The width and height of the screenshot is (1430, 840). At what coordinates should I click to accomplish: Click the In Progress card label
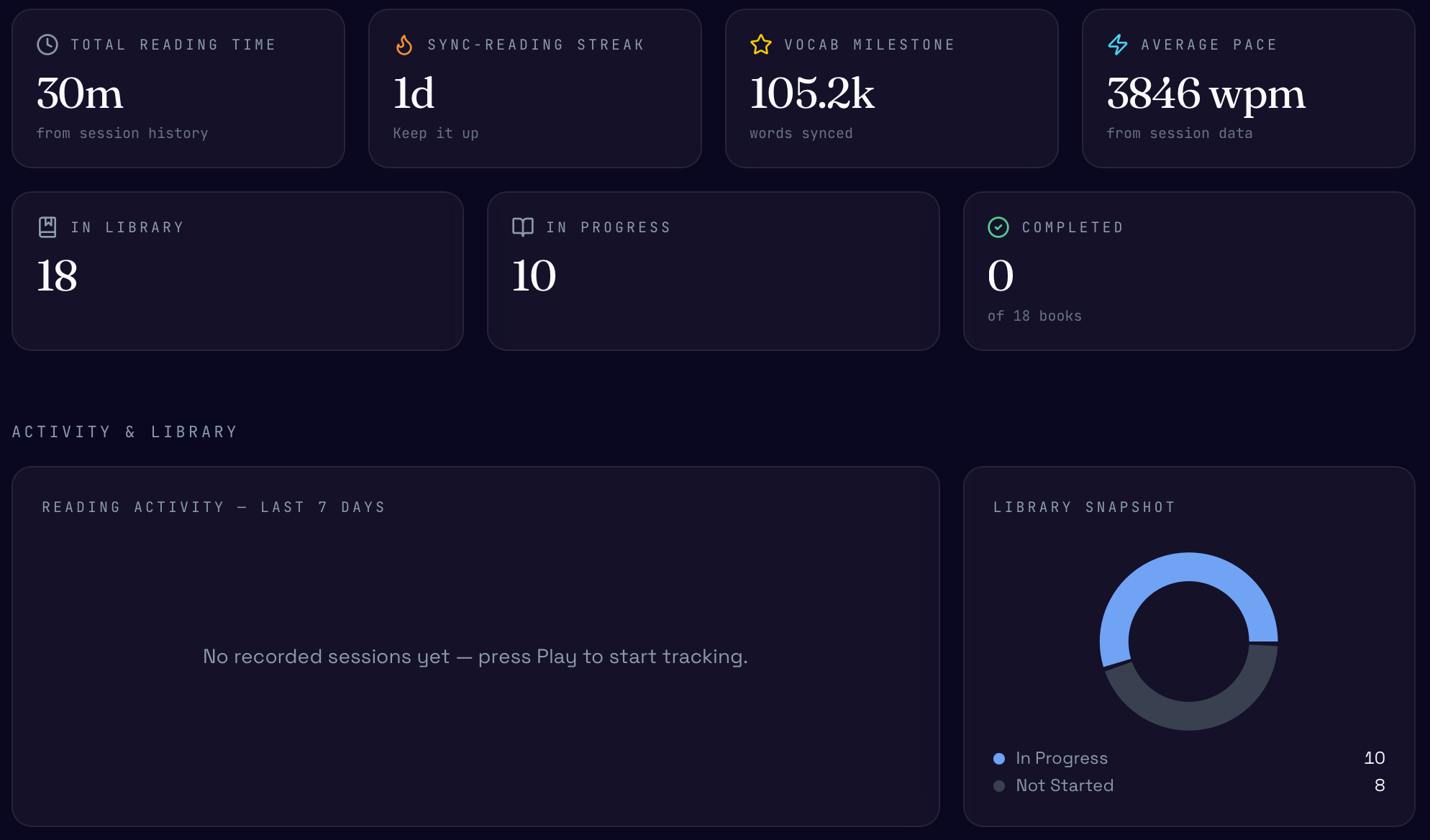[x=609, y=227]
